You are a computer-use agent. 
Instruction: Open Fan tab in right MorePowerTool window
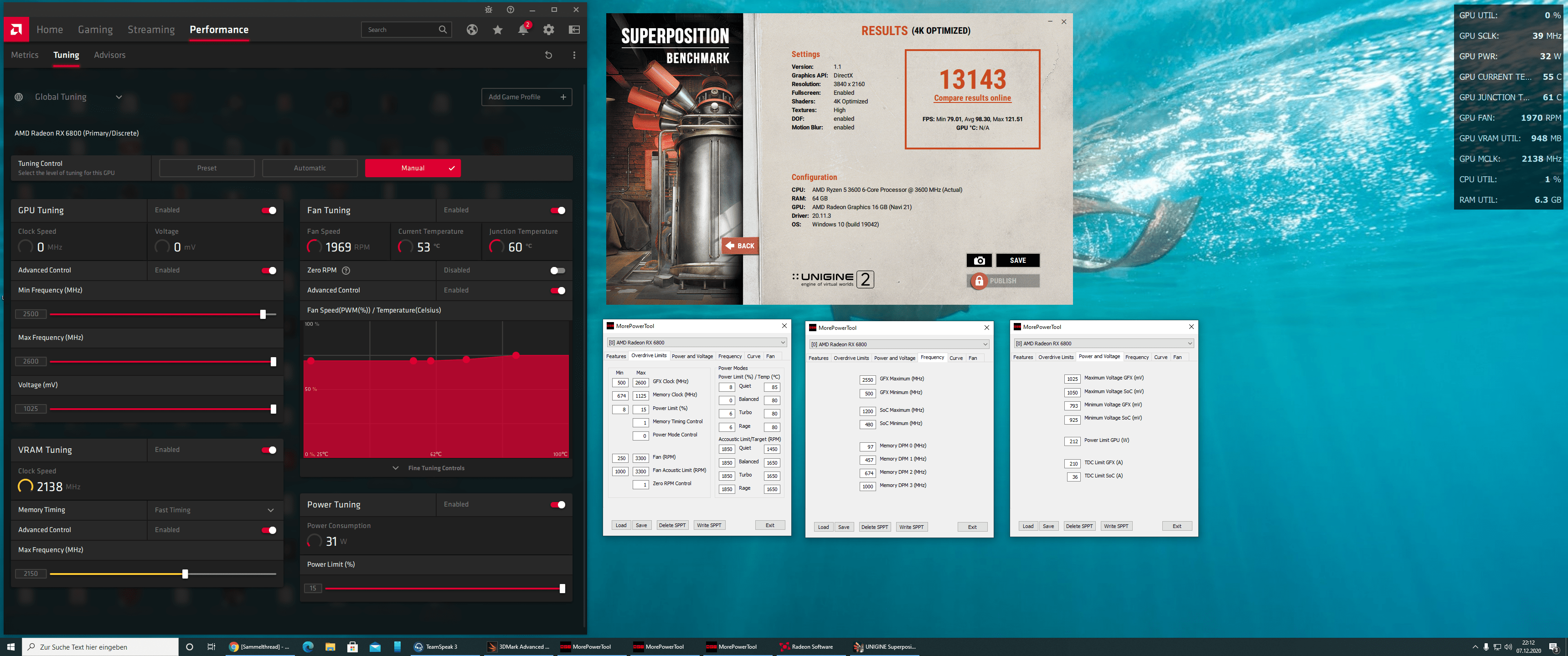point(1177,357)
